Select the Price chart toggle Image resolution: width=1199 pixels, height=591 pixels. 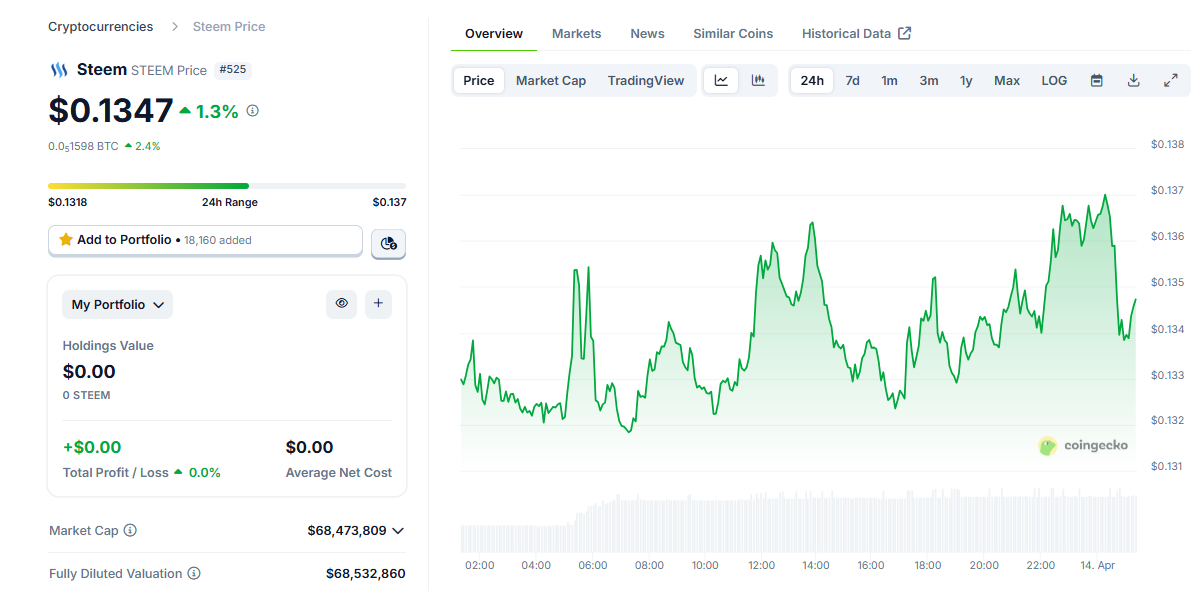(x=479, y=80)
